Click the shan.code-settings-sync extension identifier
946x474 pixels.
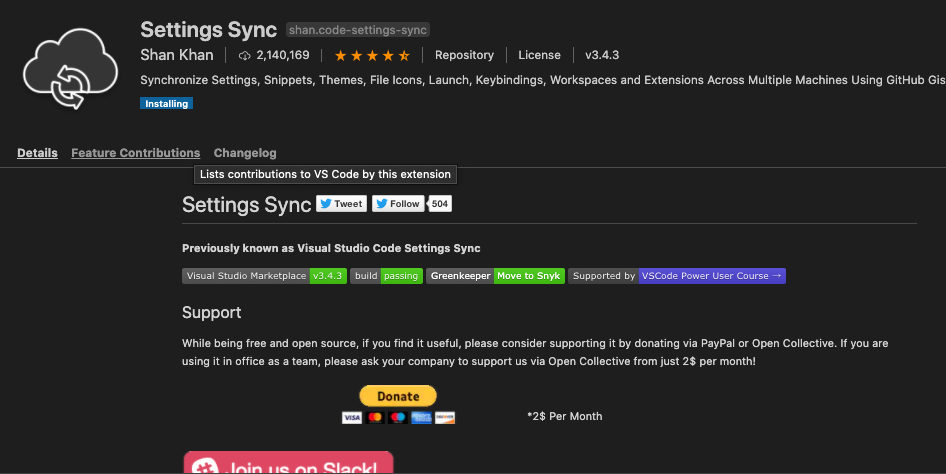[x=358, y=30]
